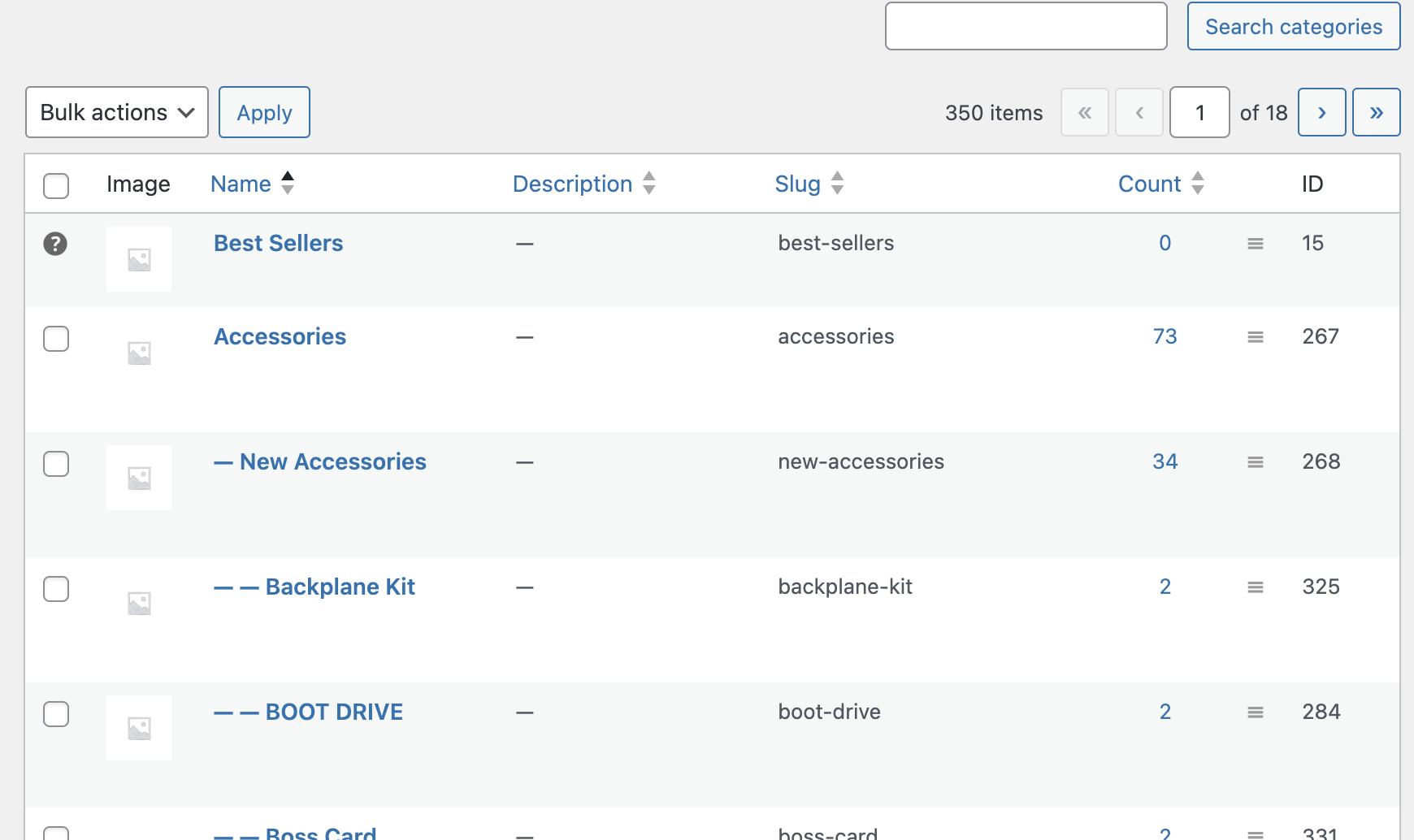Click the ID column header

point(1312,184)
